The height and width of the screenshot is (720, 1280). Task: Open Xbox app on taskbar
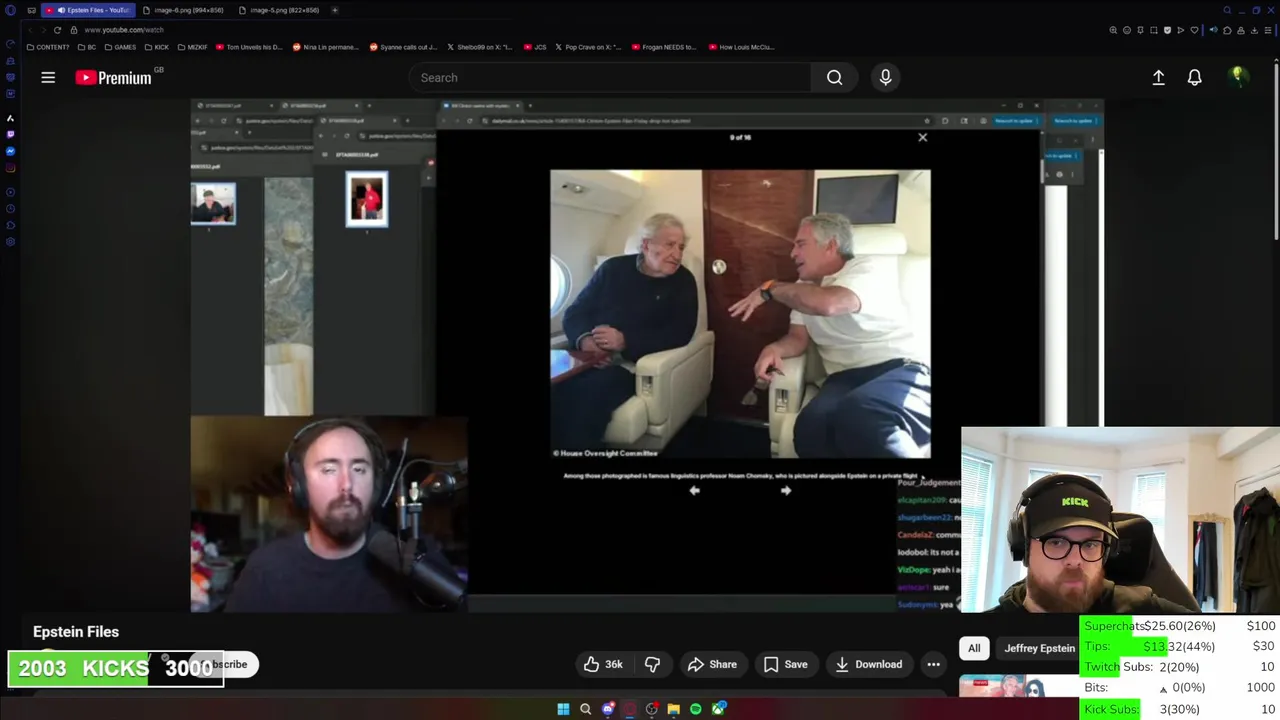pos(719,709)
